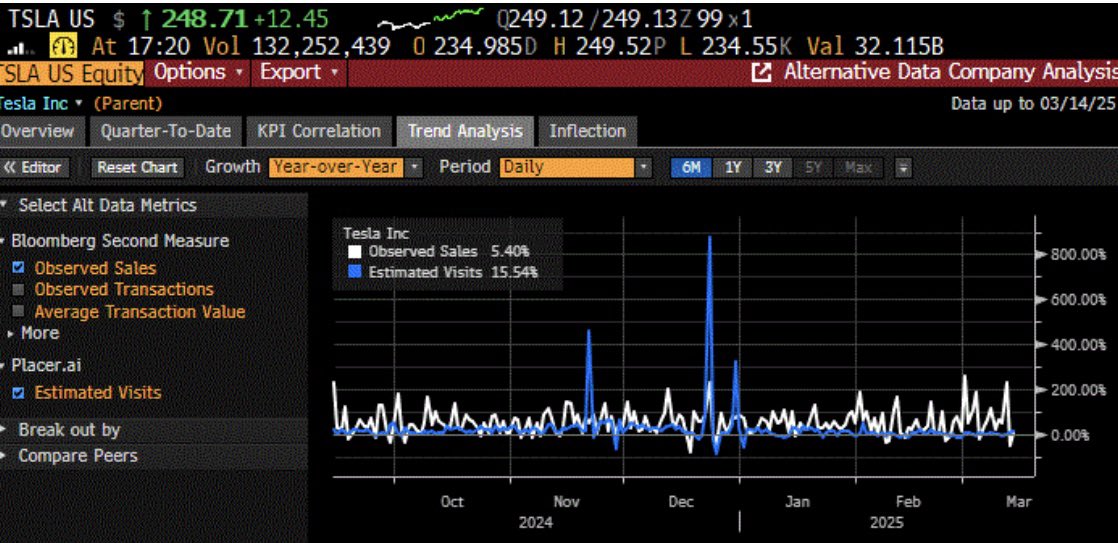The width and height of the screenshot is (1118, 543).
Task: Select the 5Y time range
Action: point(814,167)
